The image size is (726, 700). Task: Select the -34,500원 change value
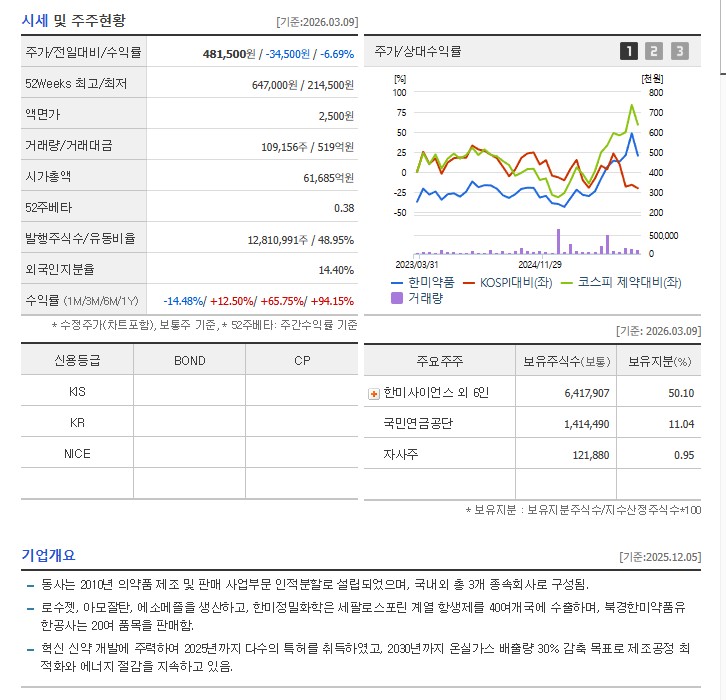pos(288,54)
